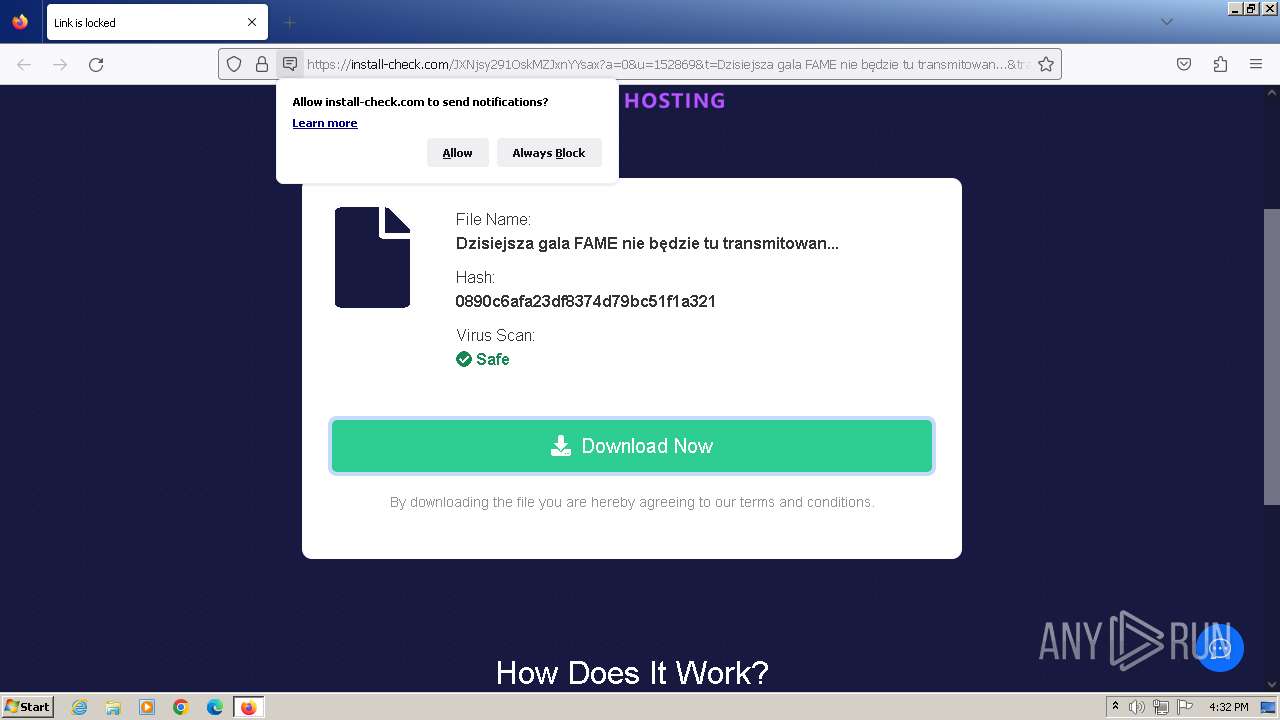Expand the list all tabs chevron
The height and width of the screenshot is (720, 1280).
(1166, 22)
